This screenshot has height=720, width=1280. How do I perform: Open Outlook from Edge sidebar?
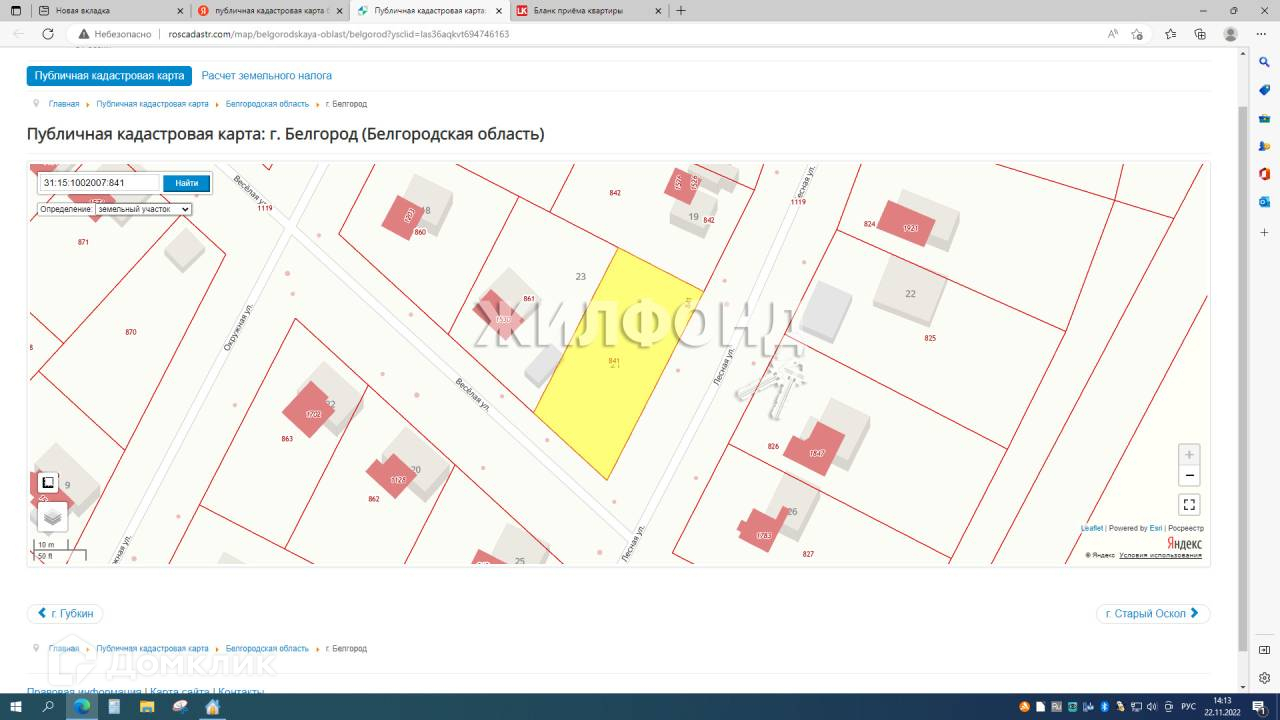point(1264,202)
